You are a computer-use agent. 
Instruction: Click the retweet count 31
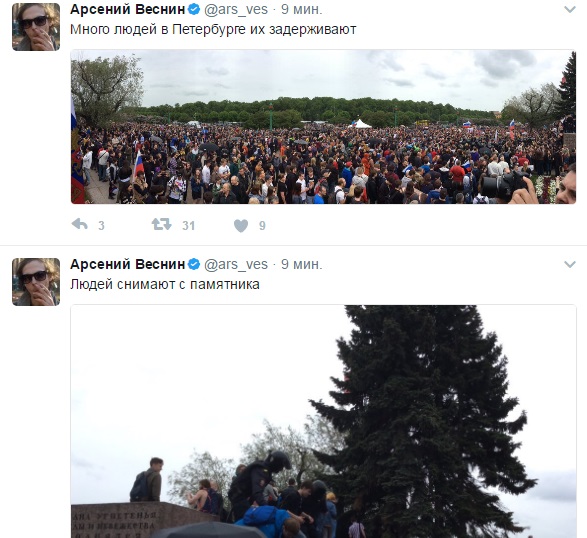tap(188, 225)
